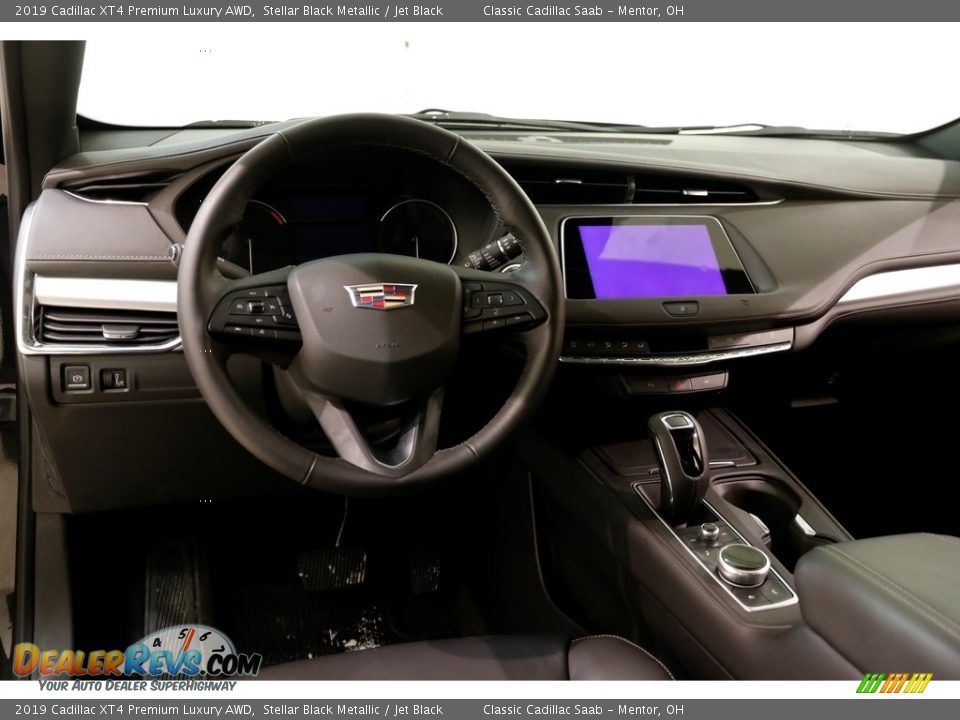The width and height of the screenshot is (960, 720).
Task: Toggle the second switch on the lower left dash
Action: tap(113, 379)
